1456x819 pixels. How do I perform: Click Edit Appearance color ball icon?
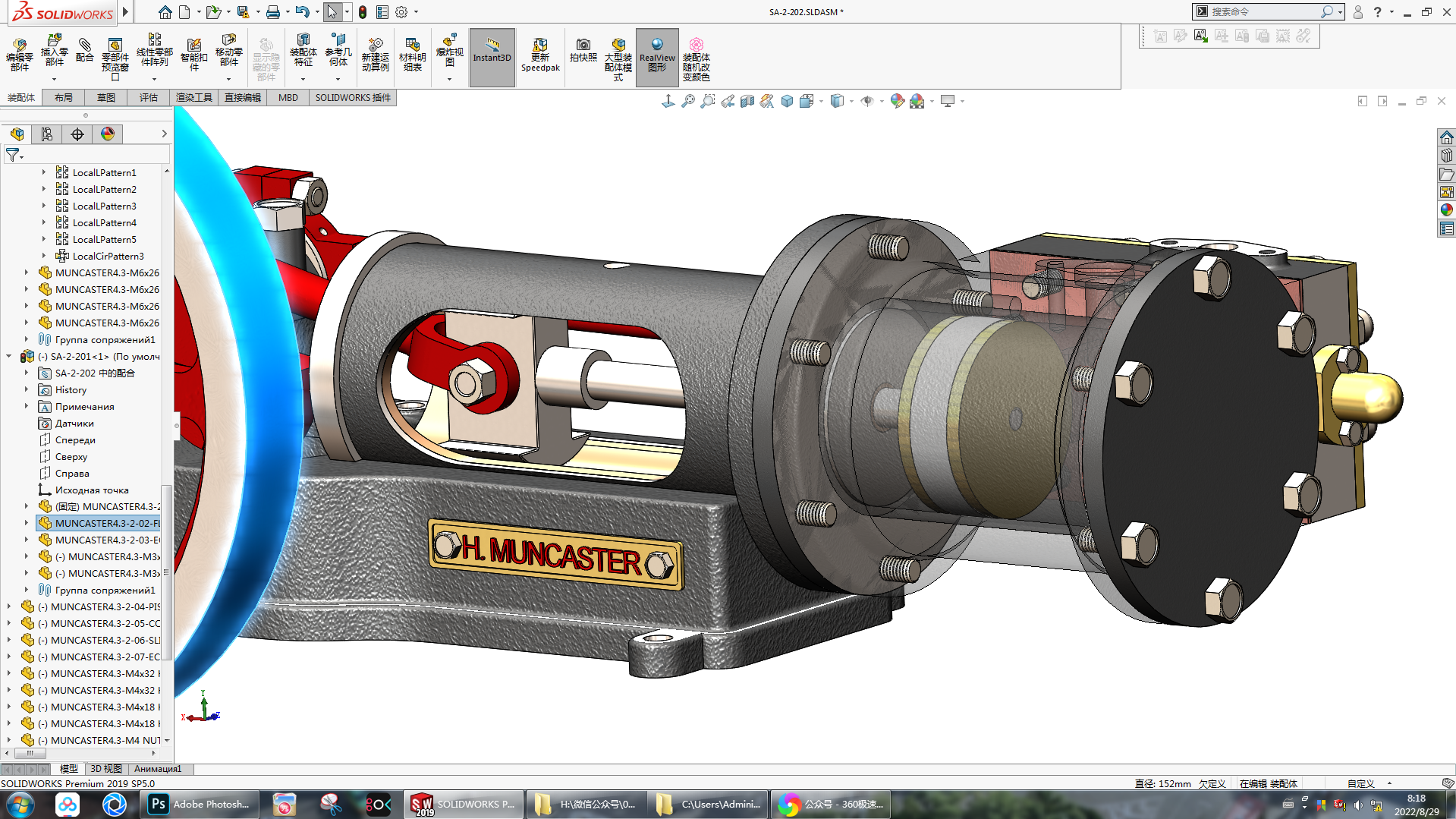click(898, 101)
